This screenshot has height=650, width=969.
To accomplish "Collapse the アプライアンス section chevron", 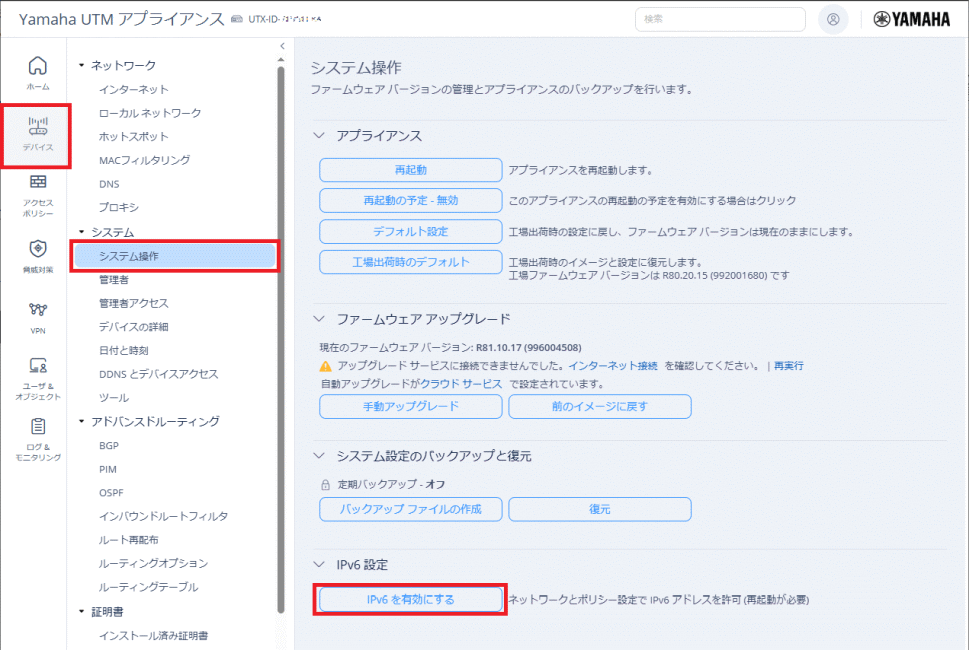I will (320, 135).
